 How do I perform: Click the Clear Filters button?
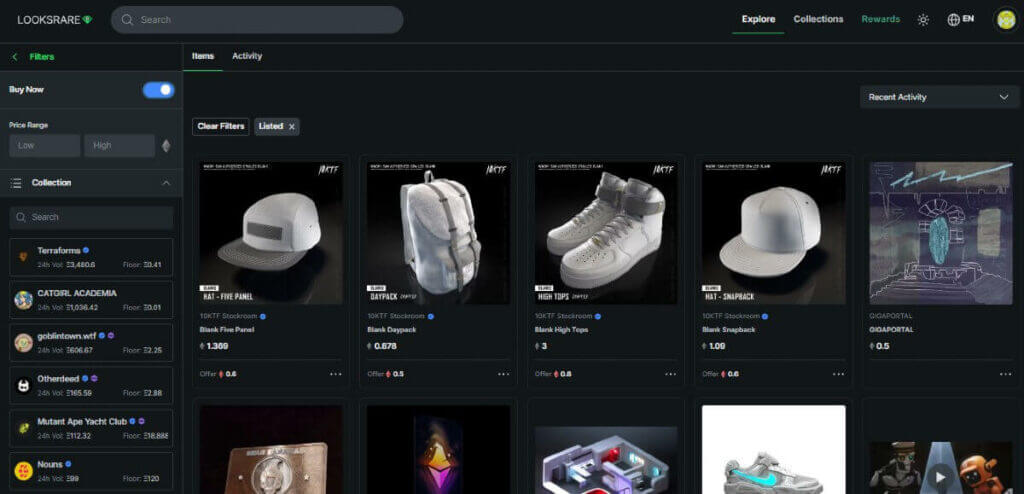[x=221, y=127]
